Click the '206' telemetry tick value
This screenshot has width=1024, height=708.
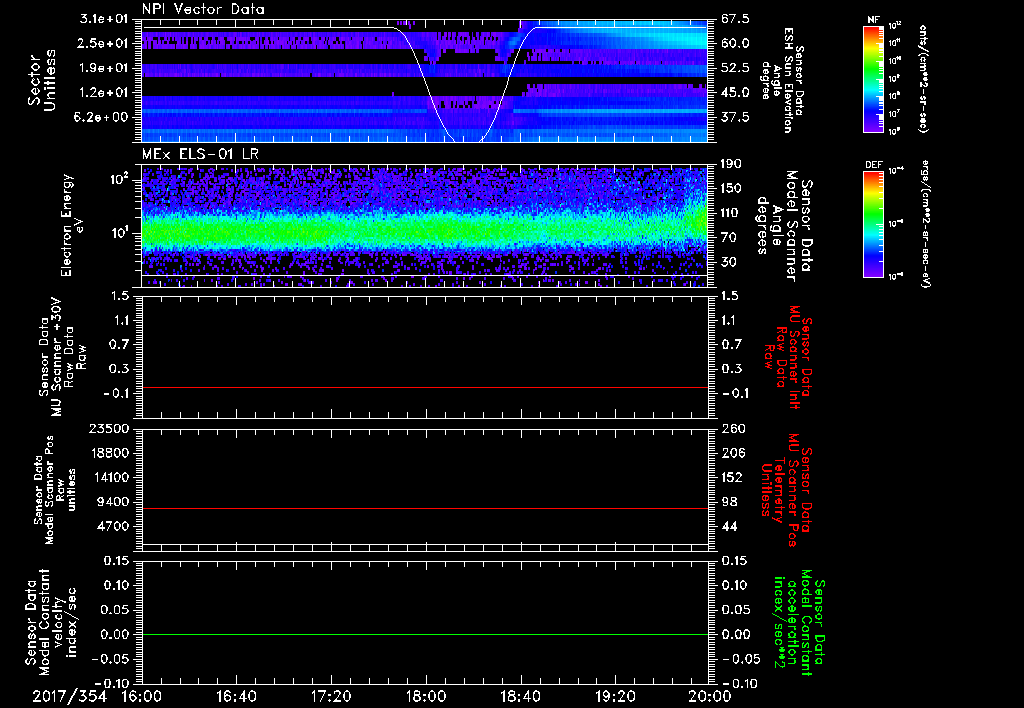point(733,453)
